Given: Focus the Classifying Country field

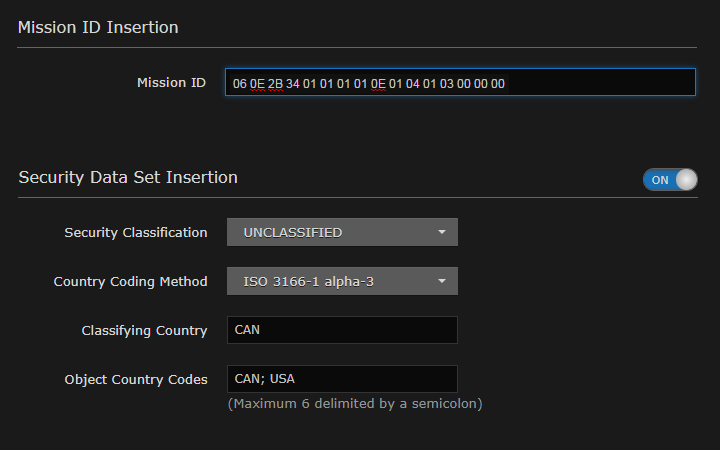Looking at the screenshot, I should coord(342,330).
